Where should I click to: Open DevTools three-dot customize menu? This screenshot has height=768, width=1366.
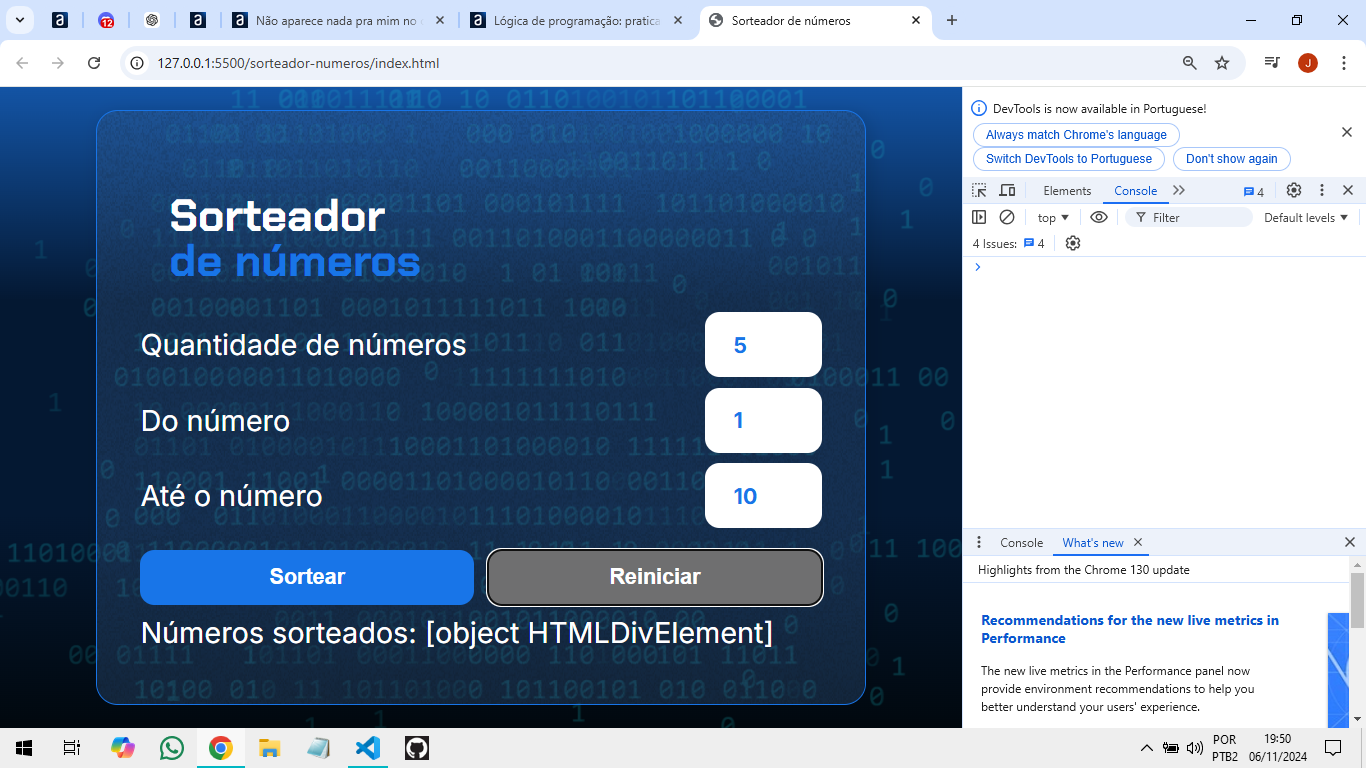(x=1322, y=190)
